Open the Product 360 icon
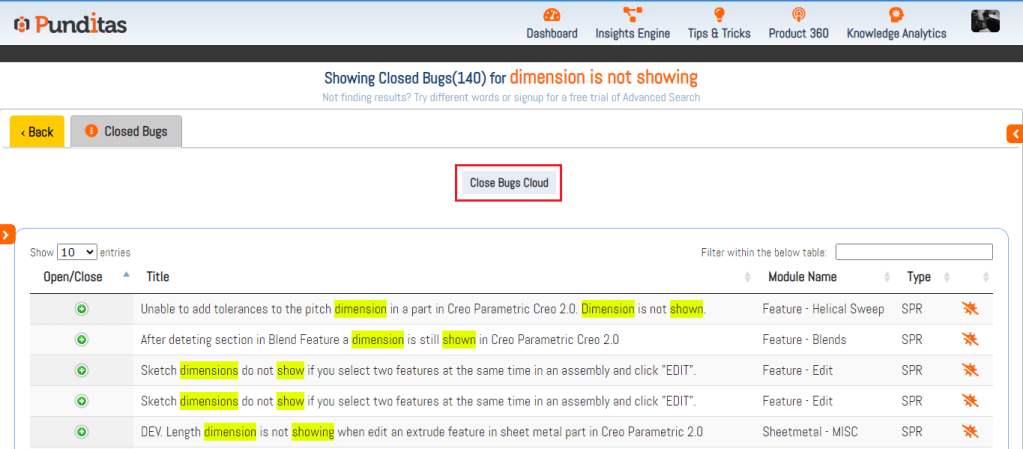Image resolution: width=1023 pixels, height=449 pixels. (798, 15)
